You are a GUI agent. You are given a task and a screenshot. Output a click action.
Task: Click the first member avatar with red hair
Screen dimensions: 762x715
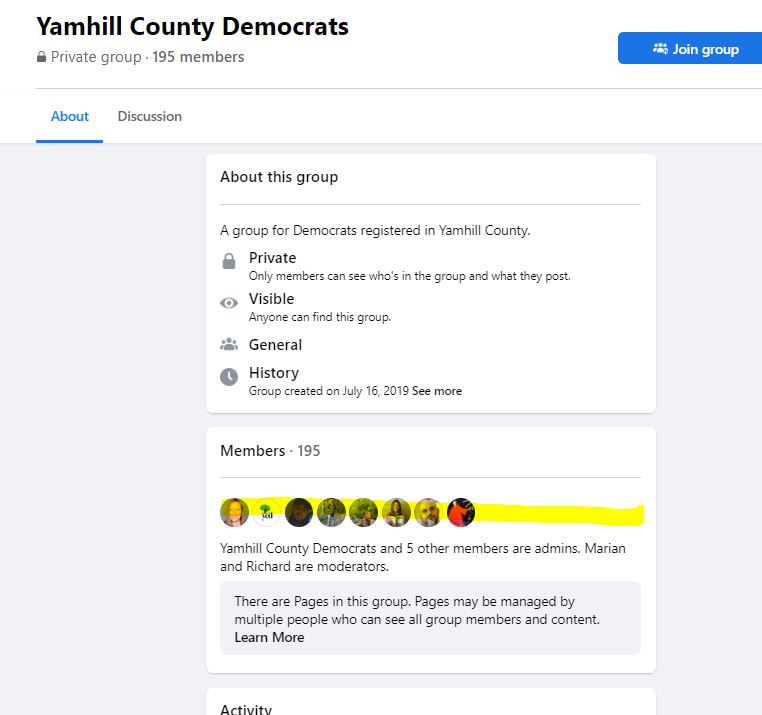[x=234, y=512]
